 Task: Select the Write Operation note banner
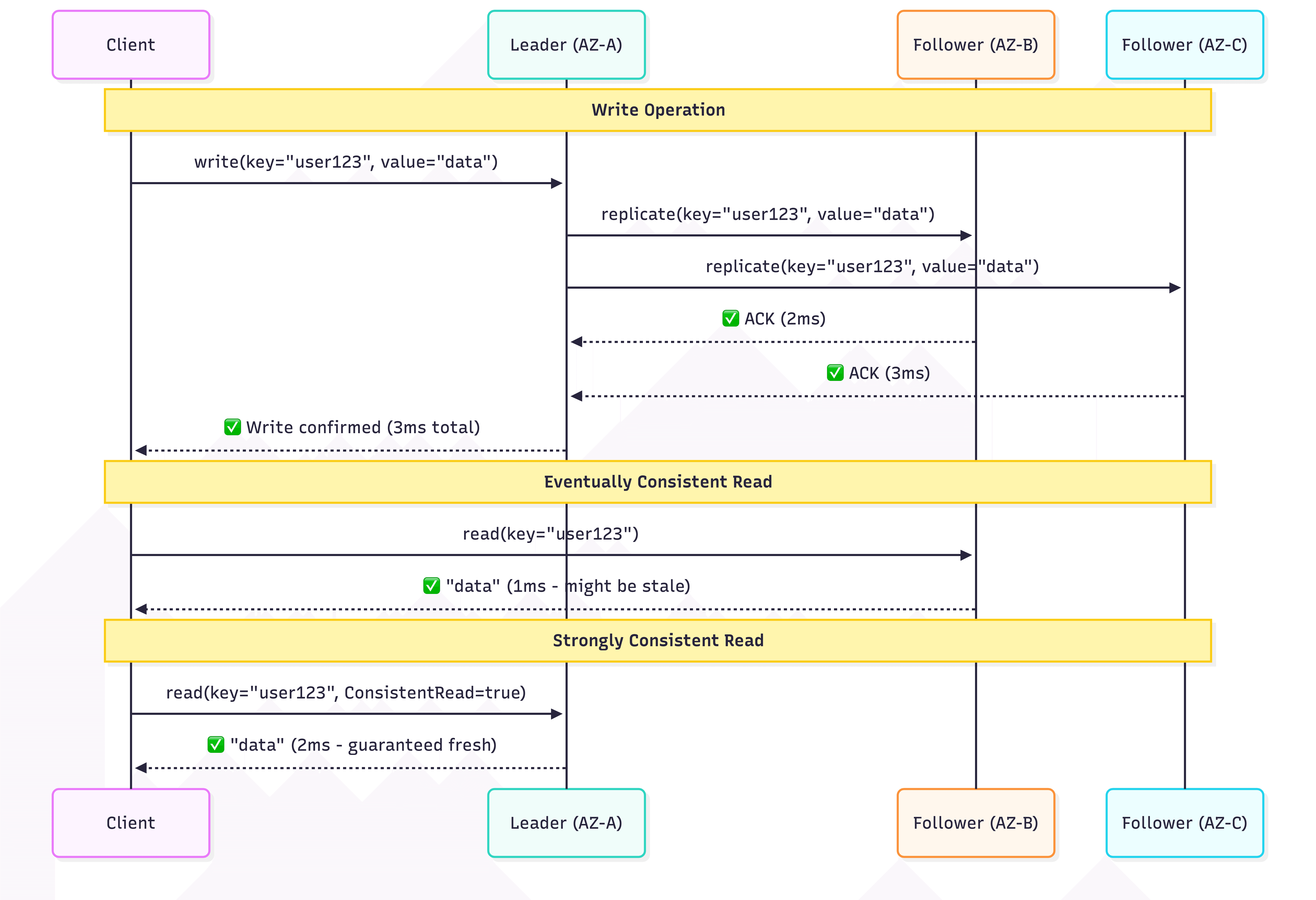658,110
